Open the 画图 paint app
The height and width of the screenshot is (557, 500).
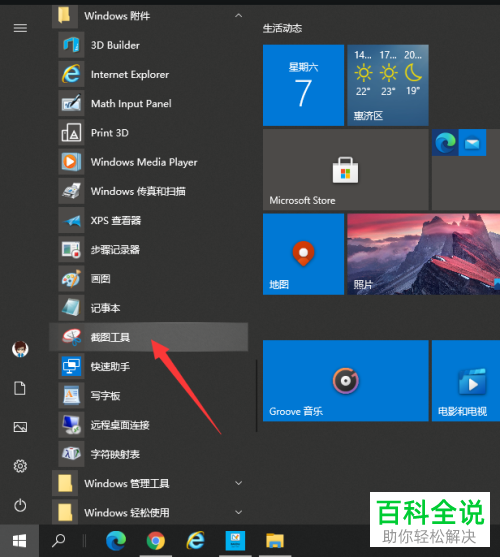(148, 279)
